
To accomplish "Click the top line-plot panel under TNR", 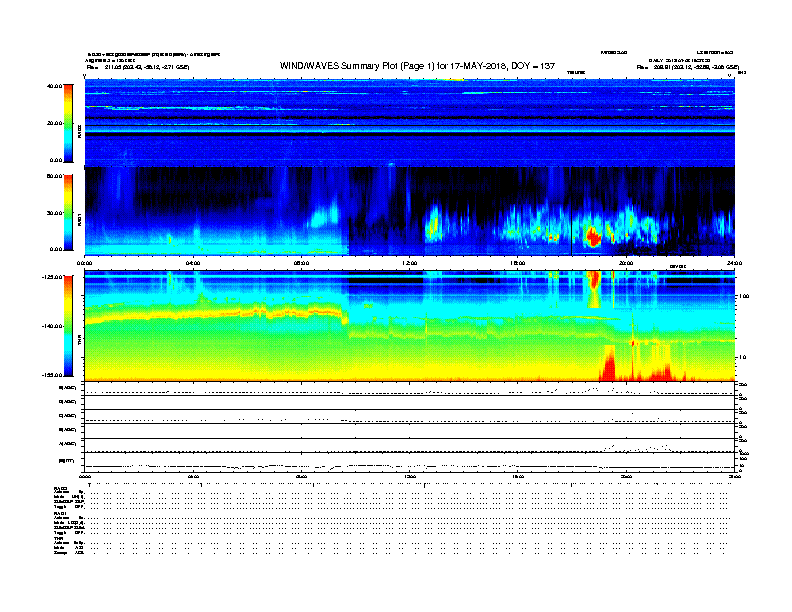I will [410, 388].
